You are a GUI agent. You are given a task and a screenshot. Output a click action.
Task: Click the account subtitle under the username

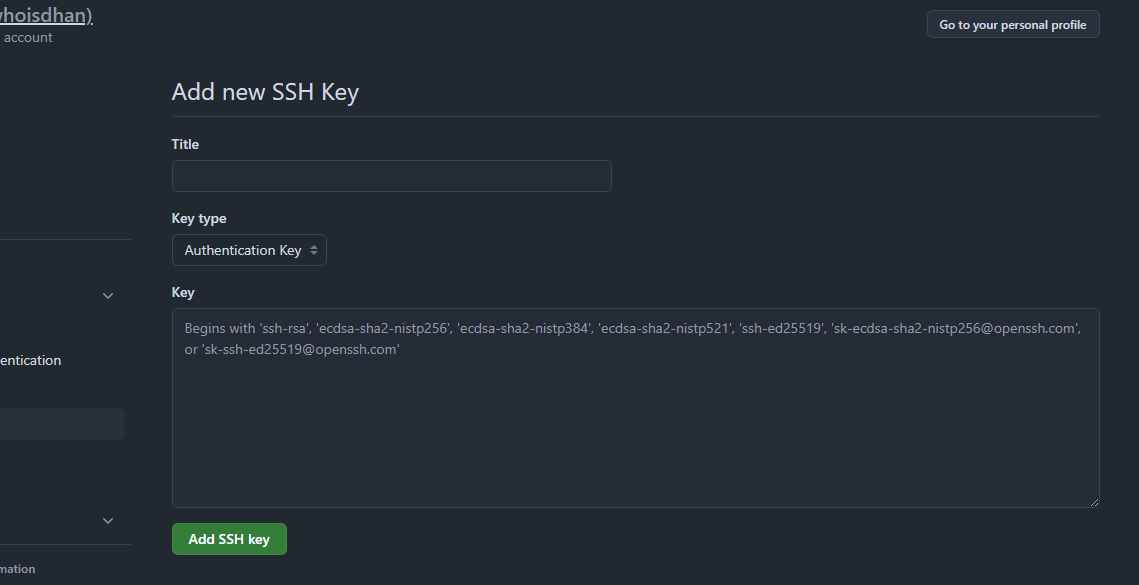tap(27, 38)
